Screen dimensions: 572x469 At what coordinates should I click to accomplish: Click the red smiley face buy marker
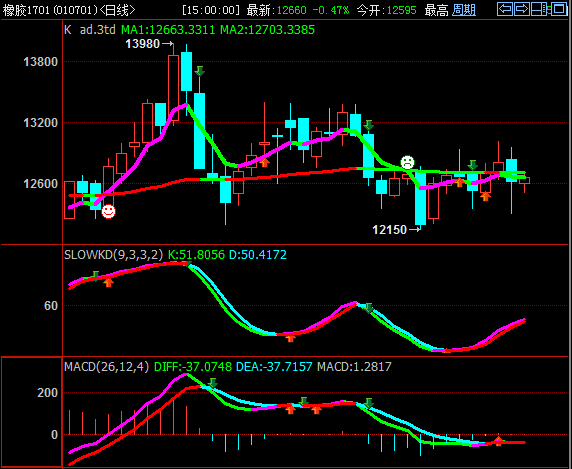coord(108,212)
